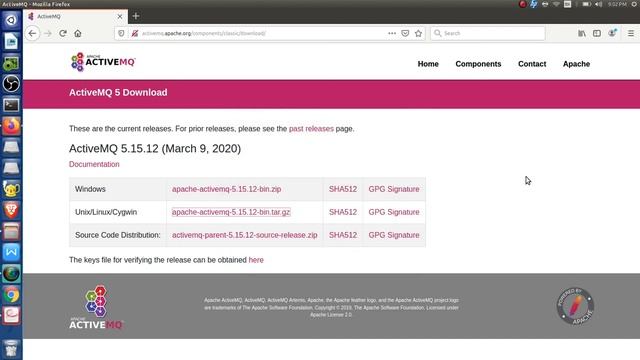Focus the Firefox Search box
This screenshot has height=360, width=640.
(488, 33)
